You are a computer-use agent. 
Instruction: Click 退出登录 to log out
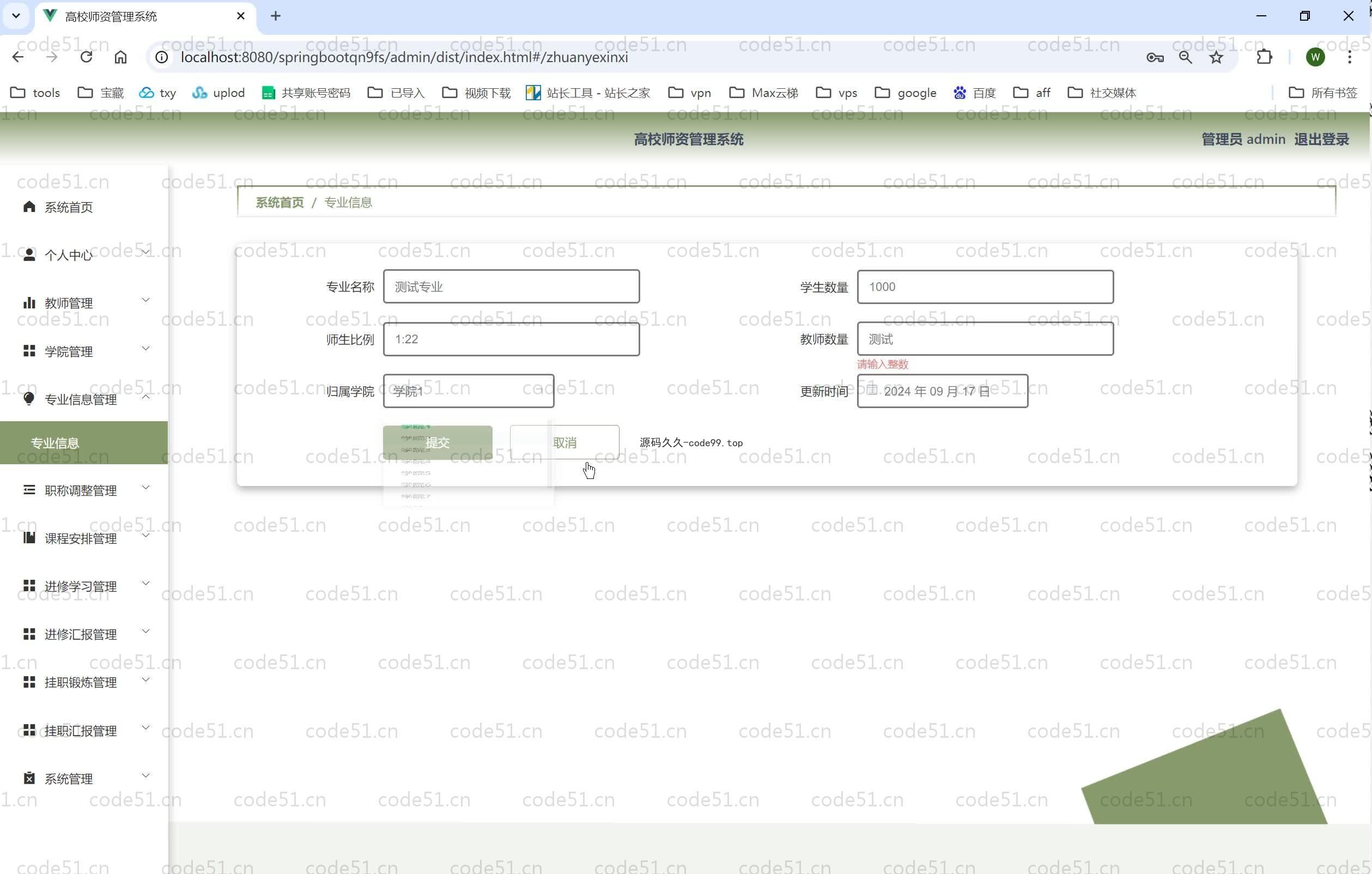point(1321,139)
